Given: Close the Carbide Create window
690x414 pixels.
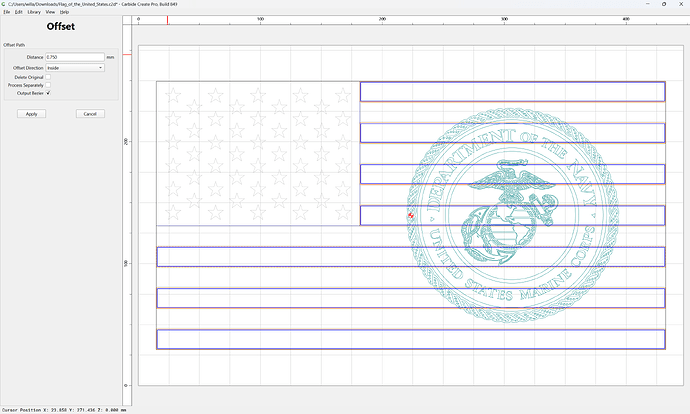Looking at the screenshot, I should pos(681,4).
